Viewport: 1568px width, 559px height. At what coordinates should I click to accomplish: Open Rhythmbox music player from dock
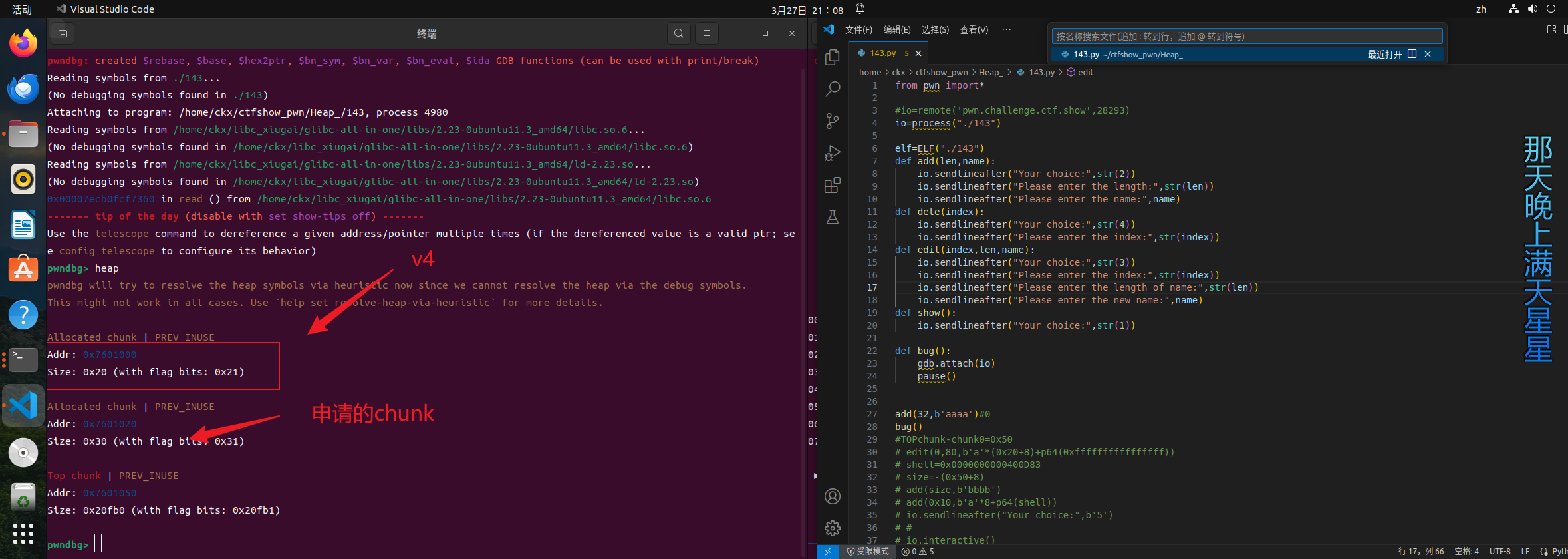(x=23, y=179)
